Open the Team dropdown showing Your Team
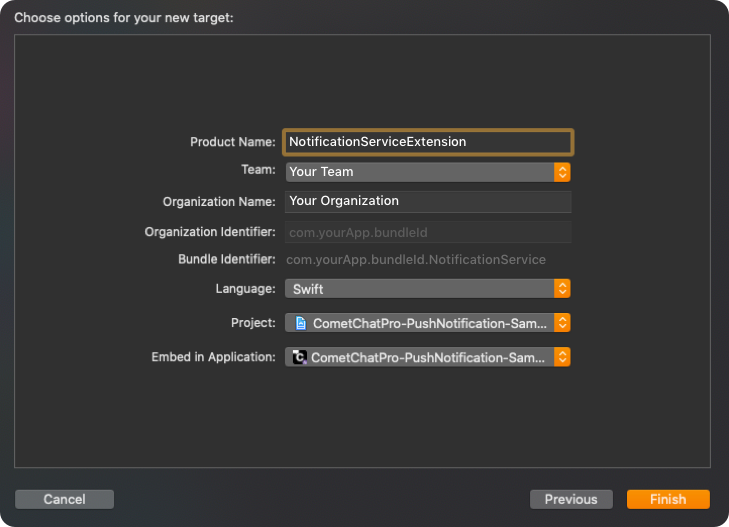729x527 pixels. (x=428, y=172)
